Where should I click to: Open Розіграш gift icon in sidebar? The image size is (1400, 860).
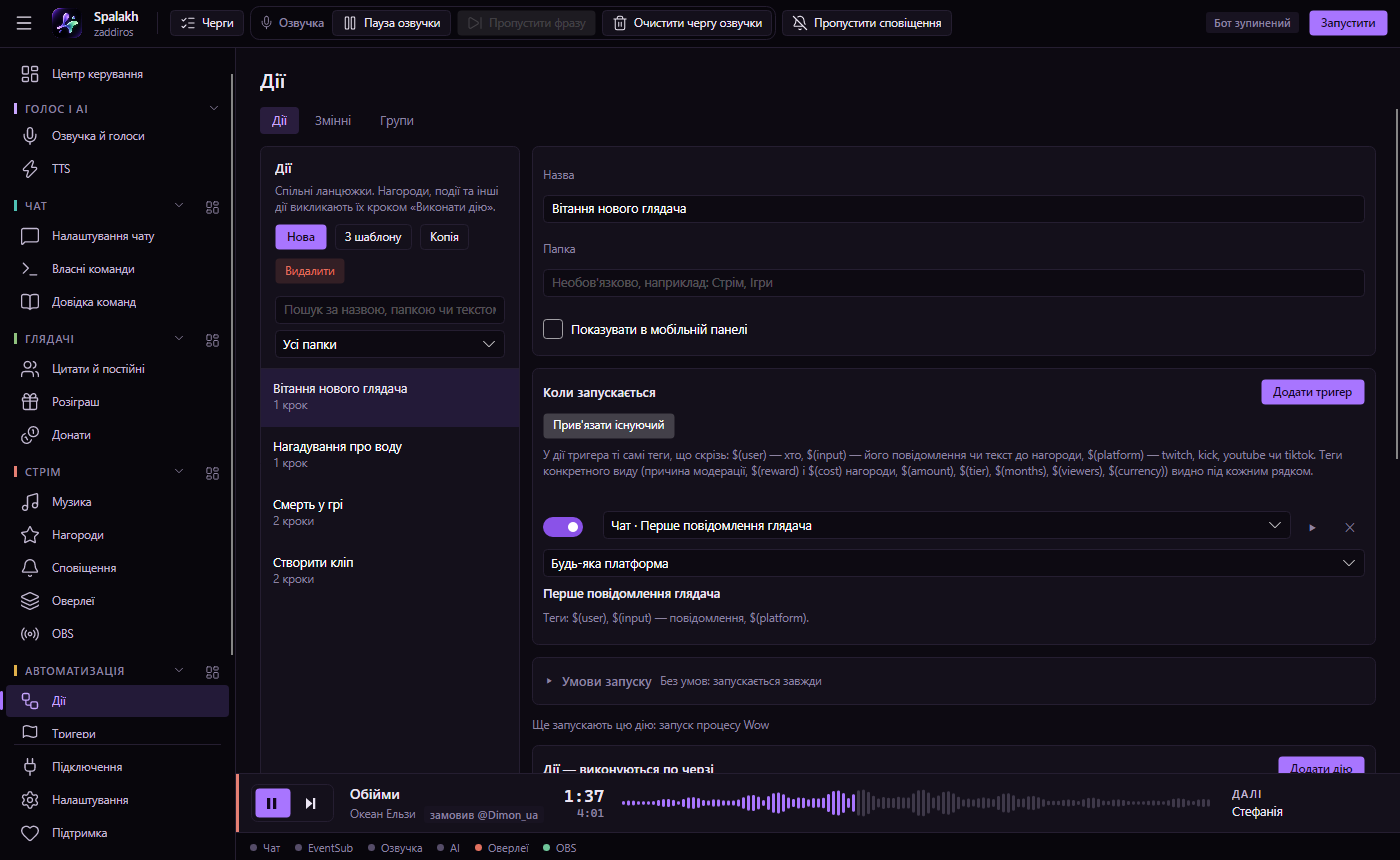click(x=31, y=402)
